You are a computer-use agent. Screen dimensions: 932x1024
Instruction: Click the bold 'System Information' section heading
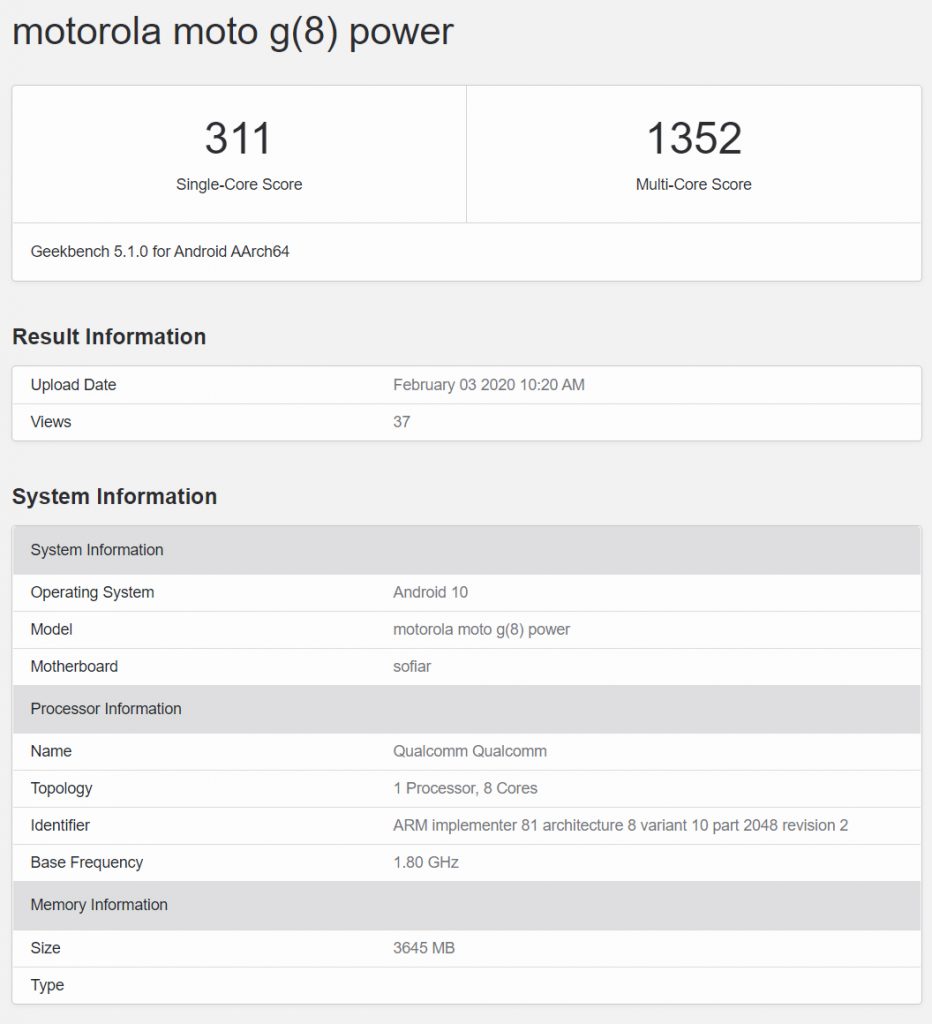click(114, 497)
